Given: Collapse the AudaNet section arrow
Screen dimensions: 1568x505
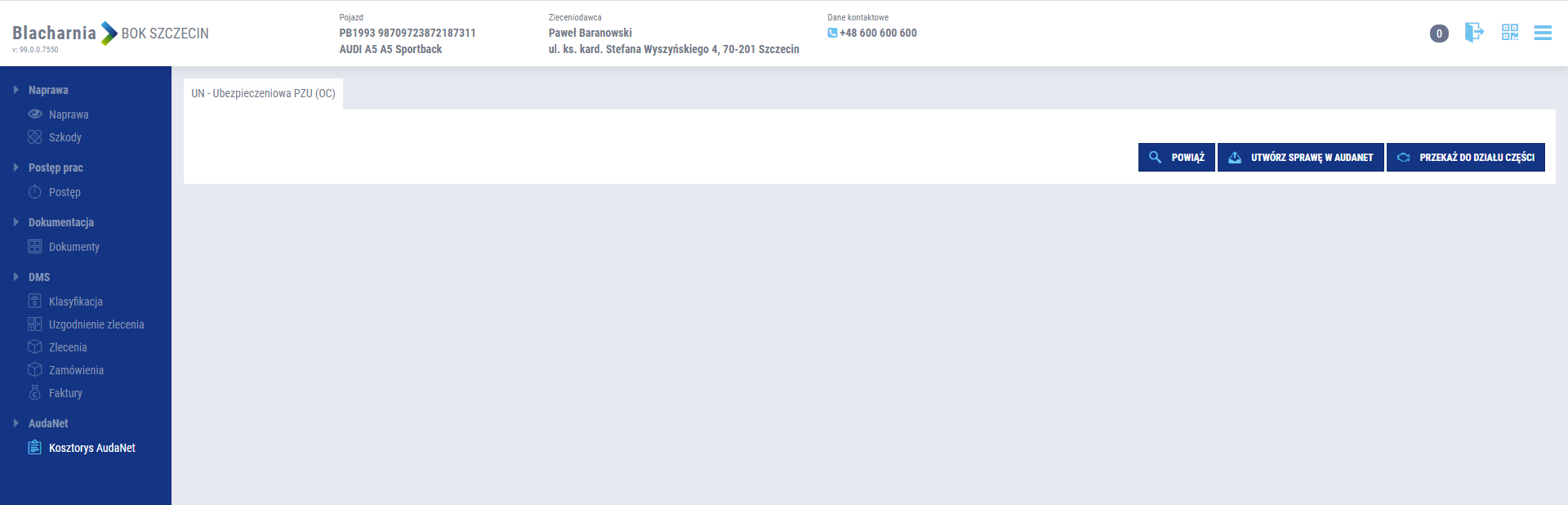Looking at the screenshot, I should pos(16,423).
